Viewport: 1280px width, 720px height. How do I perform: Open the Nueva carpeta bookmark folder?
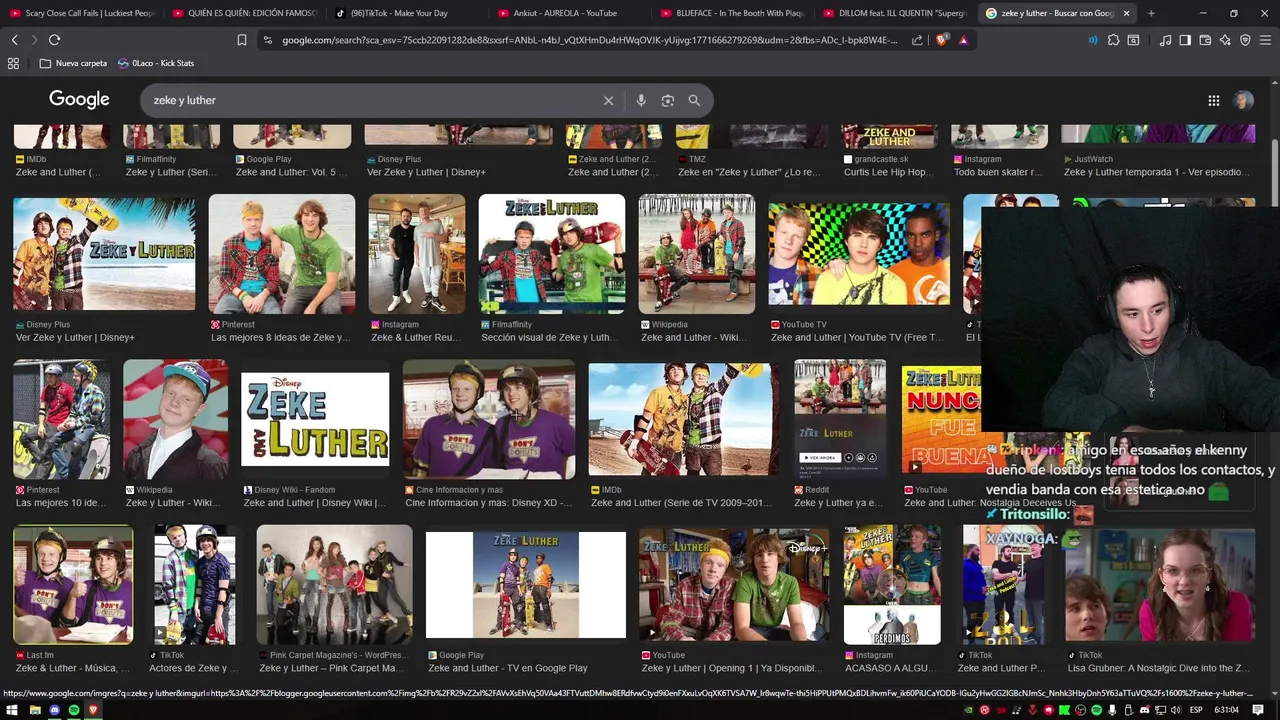pos(73,63)
